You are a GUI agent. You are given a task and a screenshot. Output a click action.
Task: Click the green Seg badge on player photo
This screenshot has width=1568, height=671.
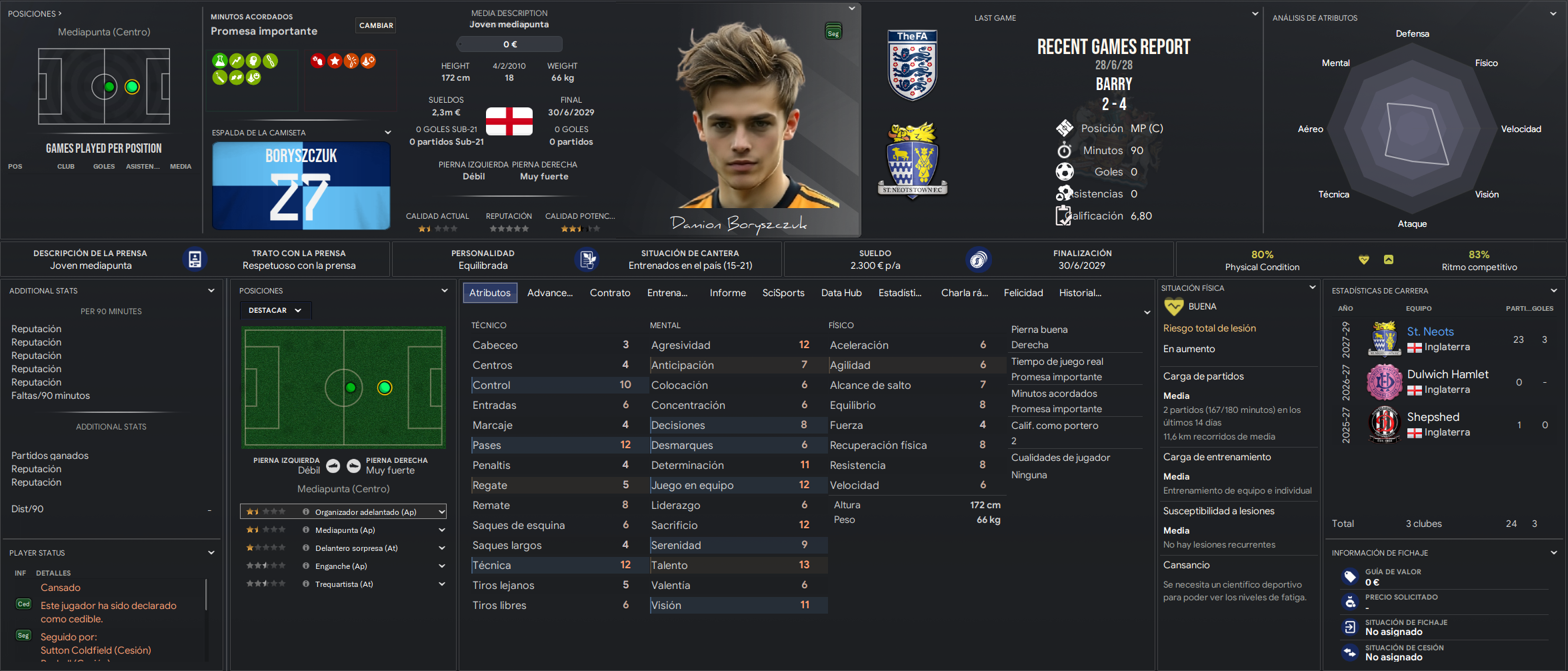[x=833, y=31]
